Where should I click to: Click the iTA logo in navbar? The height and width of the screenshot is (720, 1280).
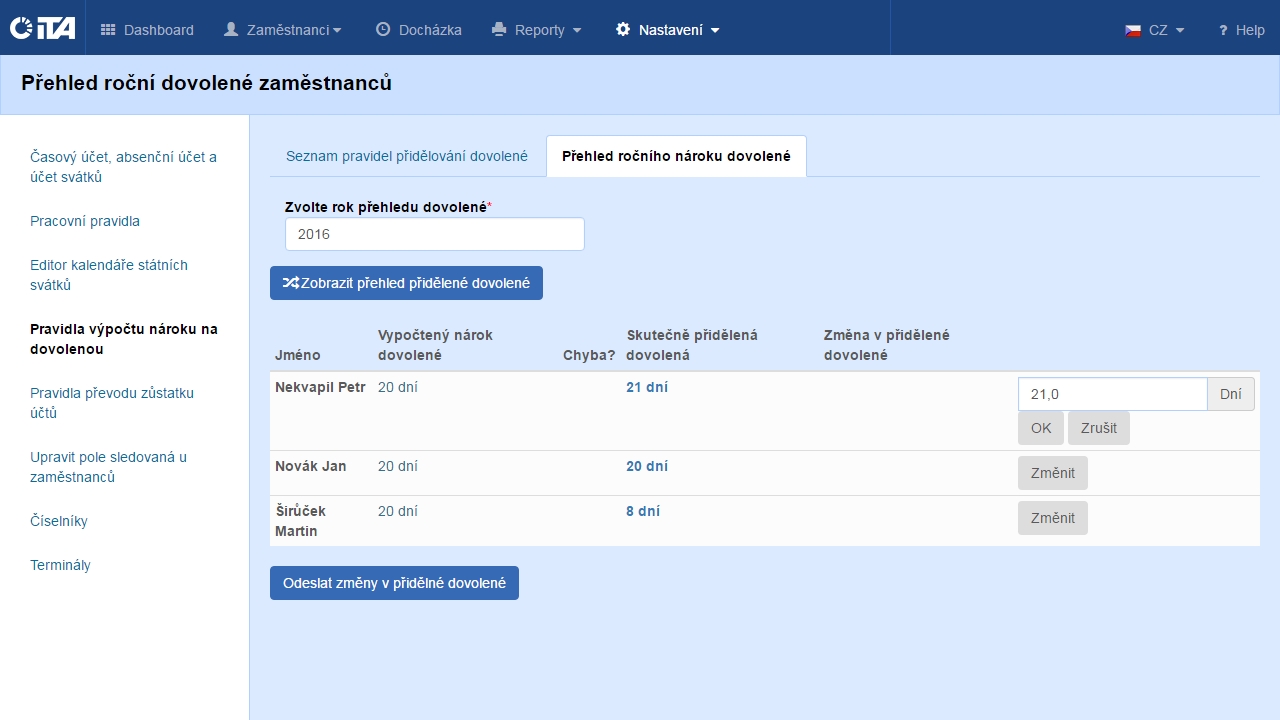click(42, 28)
